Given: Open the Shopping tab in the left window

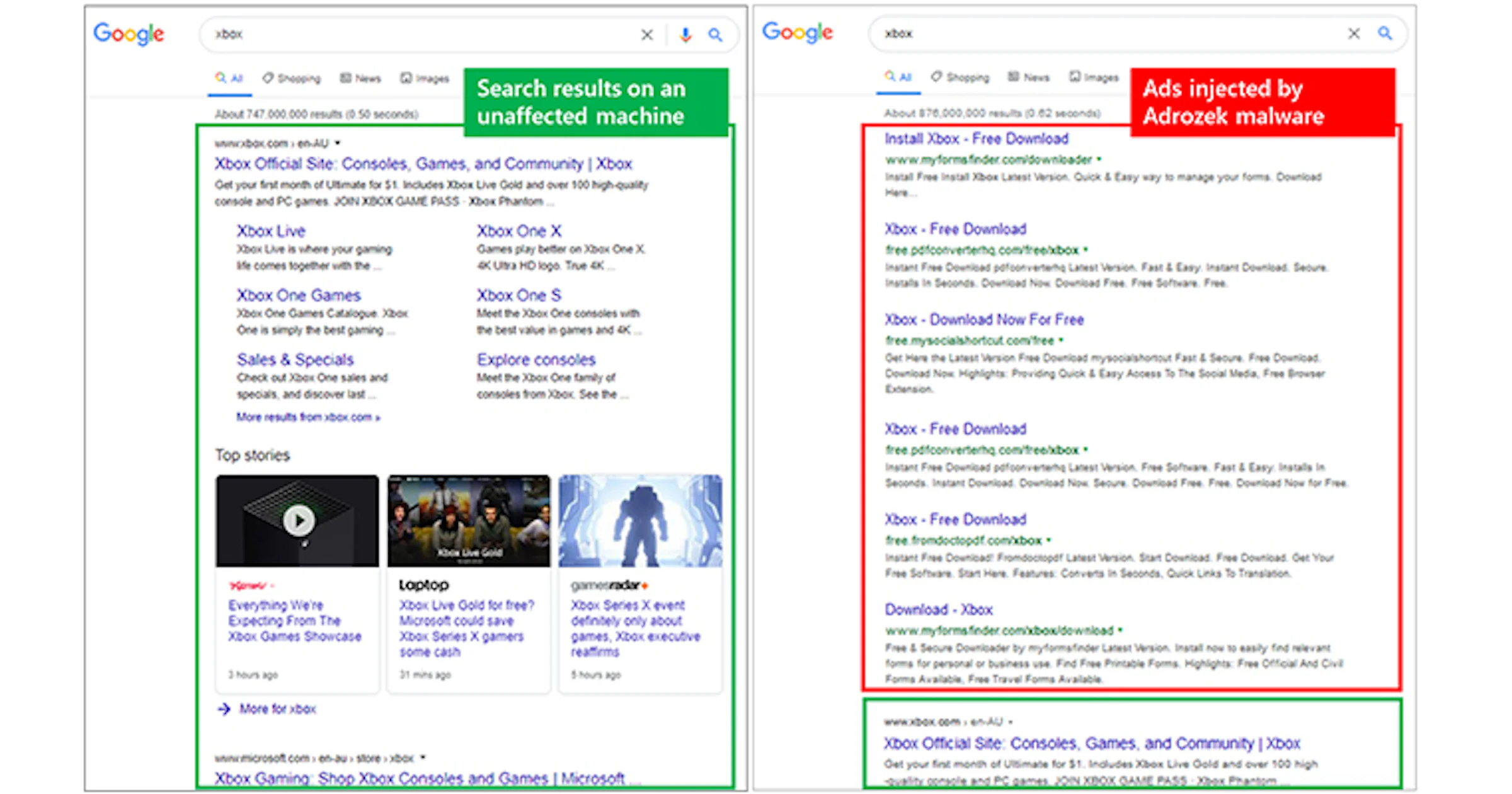Looking at the screenshot, I should click(x=292, y=79).
